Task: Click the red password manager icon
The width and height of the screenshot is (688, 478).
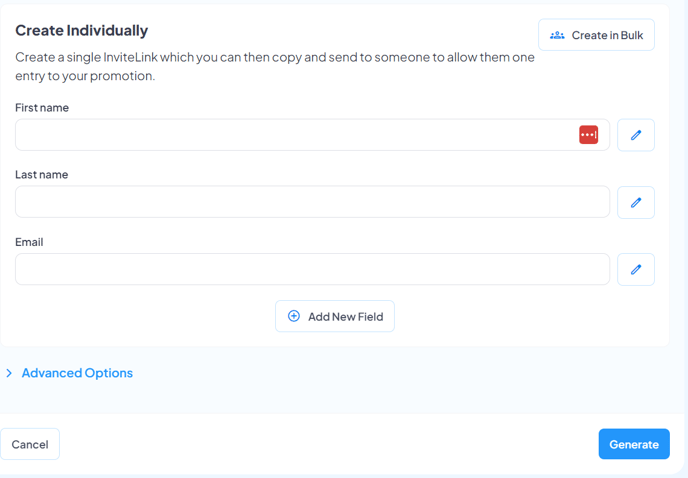Action: [588, 135]
